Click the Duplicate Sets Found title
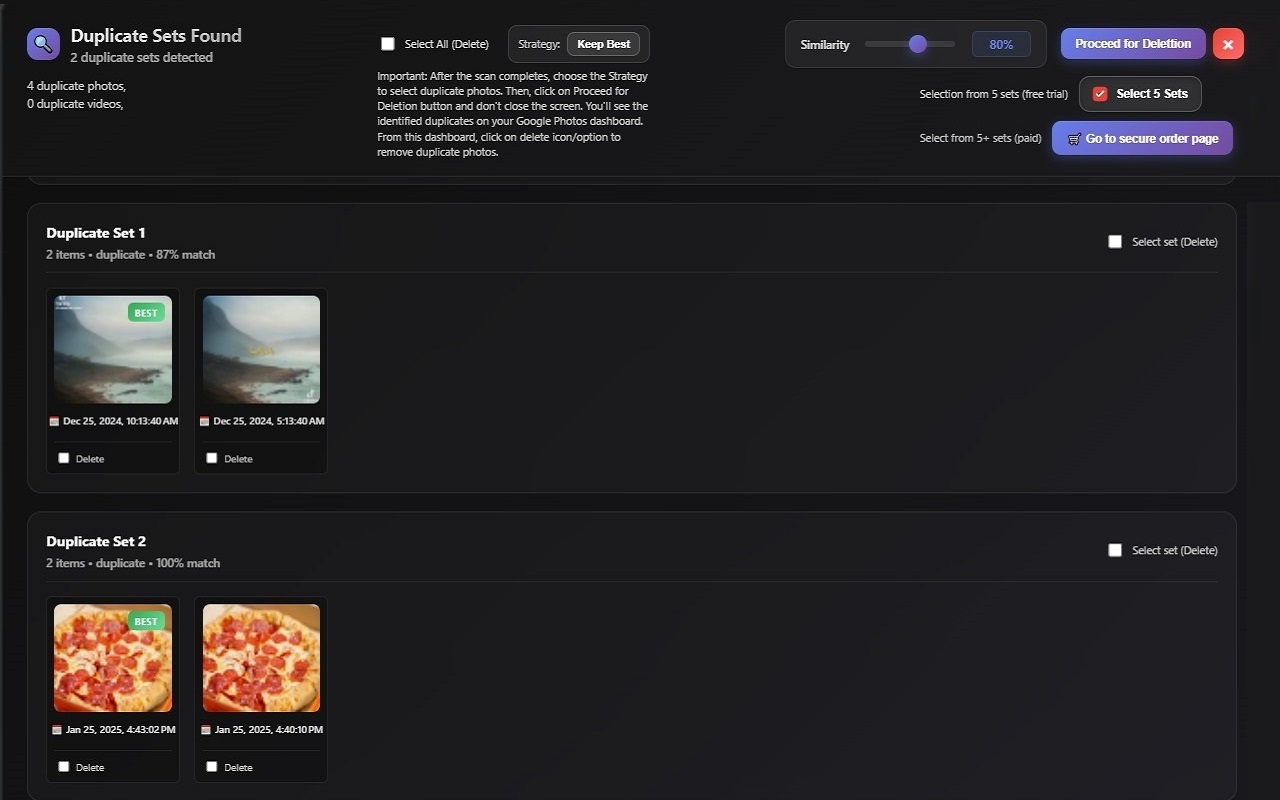The height and width of the screenshot is (800, 1280). pos(156,36)
